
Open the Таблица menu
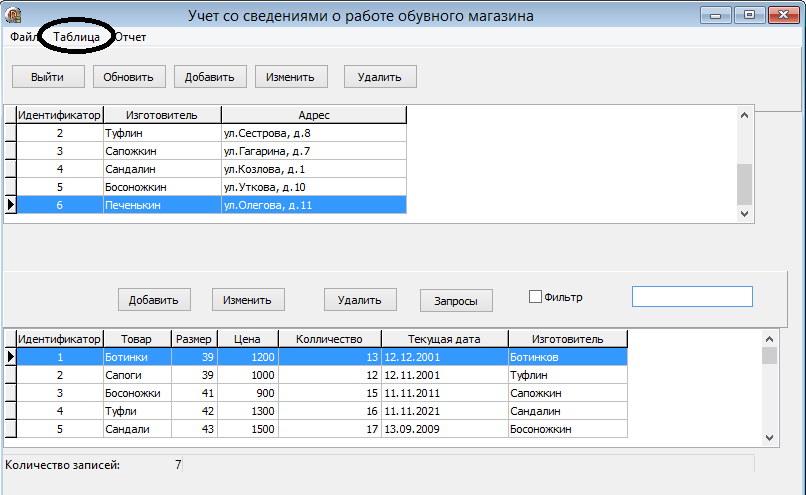(x=76, y=37)
